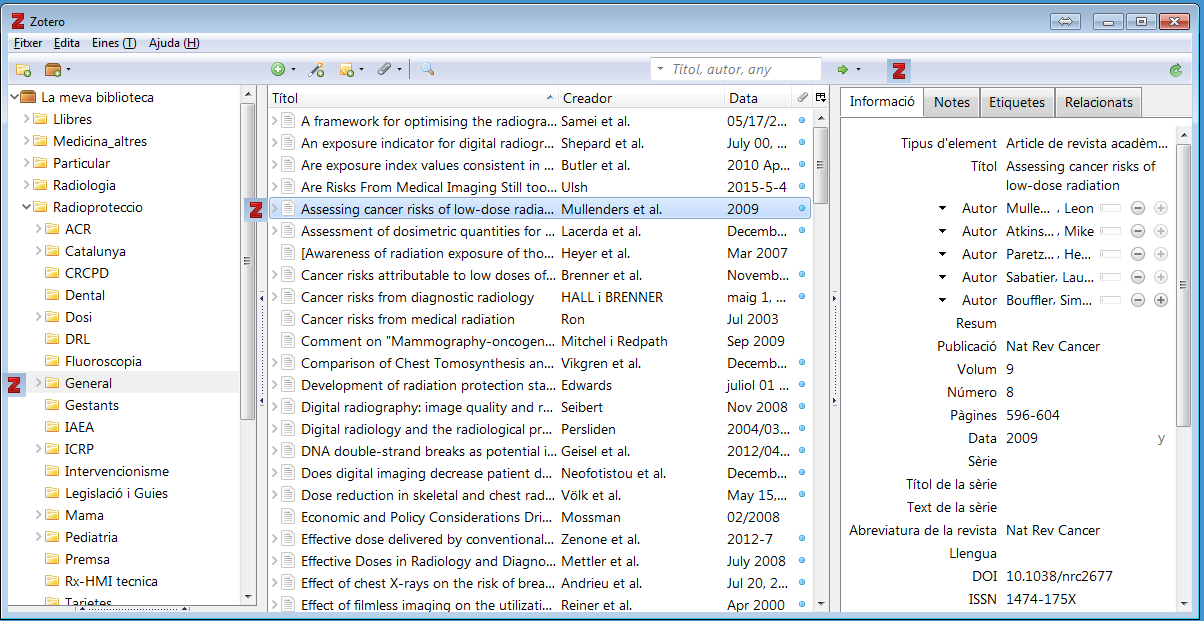Screen dimensions: 1204x621
Task: Expand the Radiologia collection
Action: click(x=26, y=185)
